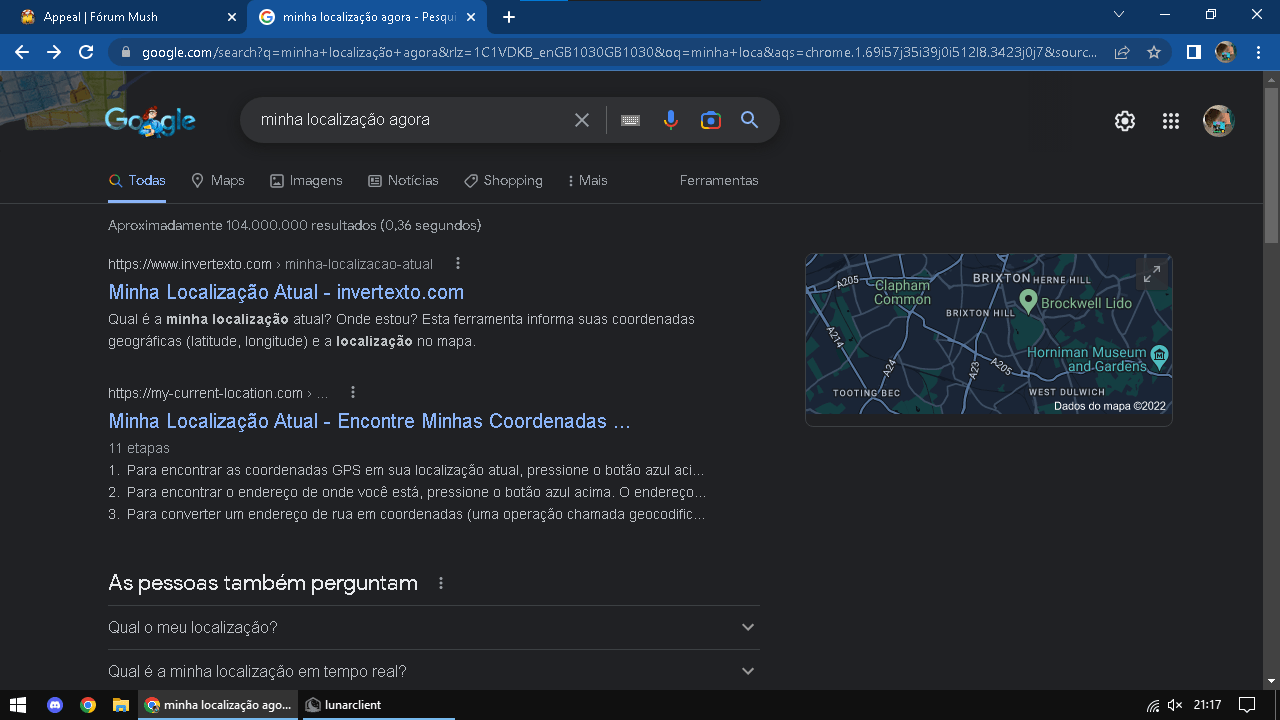Close the 'minha localização agora' tab

point(471,17)
